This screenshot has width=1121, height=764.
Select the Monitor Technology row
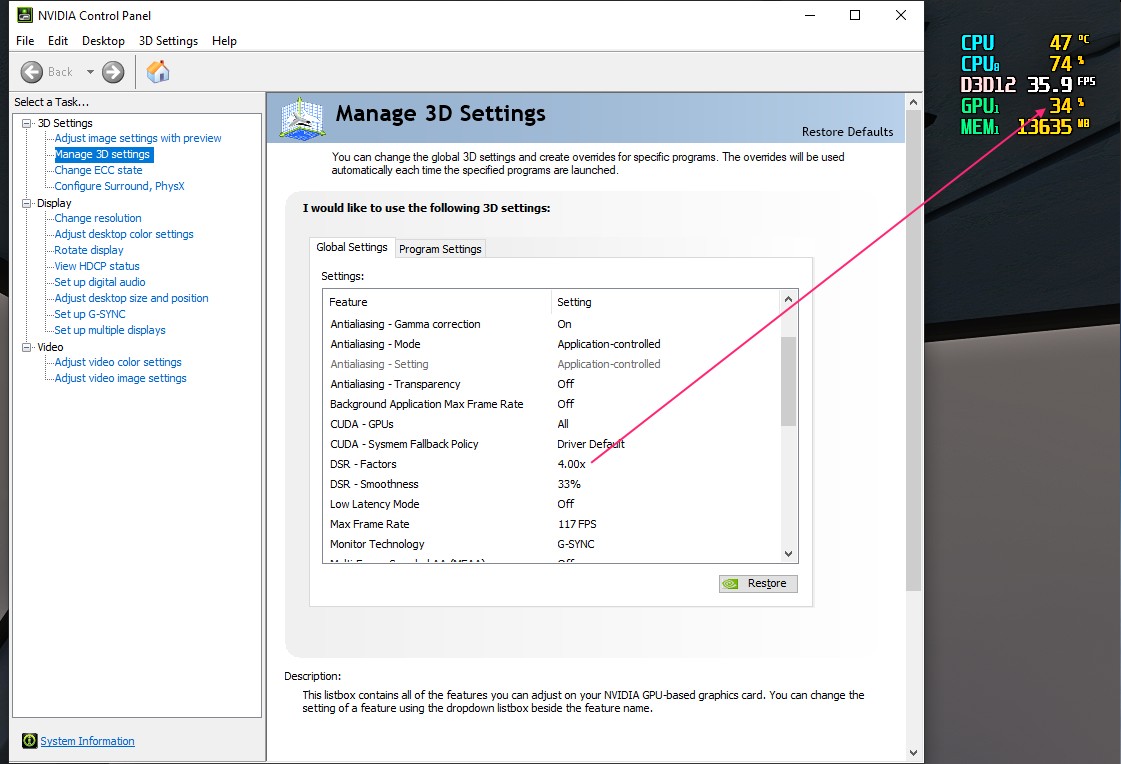point(551,544)
